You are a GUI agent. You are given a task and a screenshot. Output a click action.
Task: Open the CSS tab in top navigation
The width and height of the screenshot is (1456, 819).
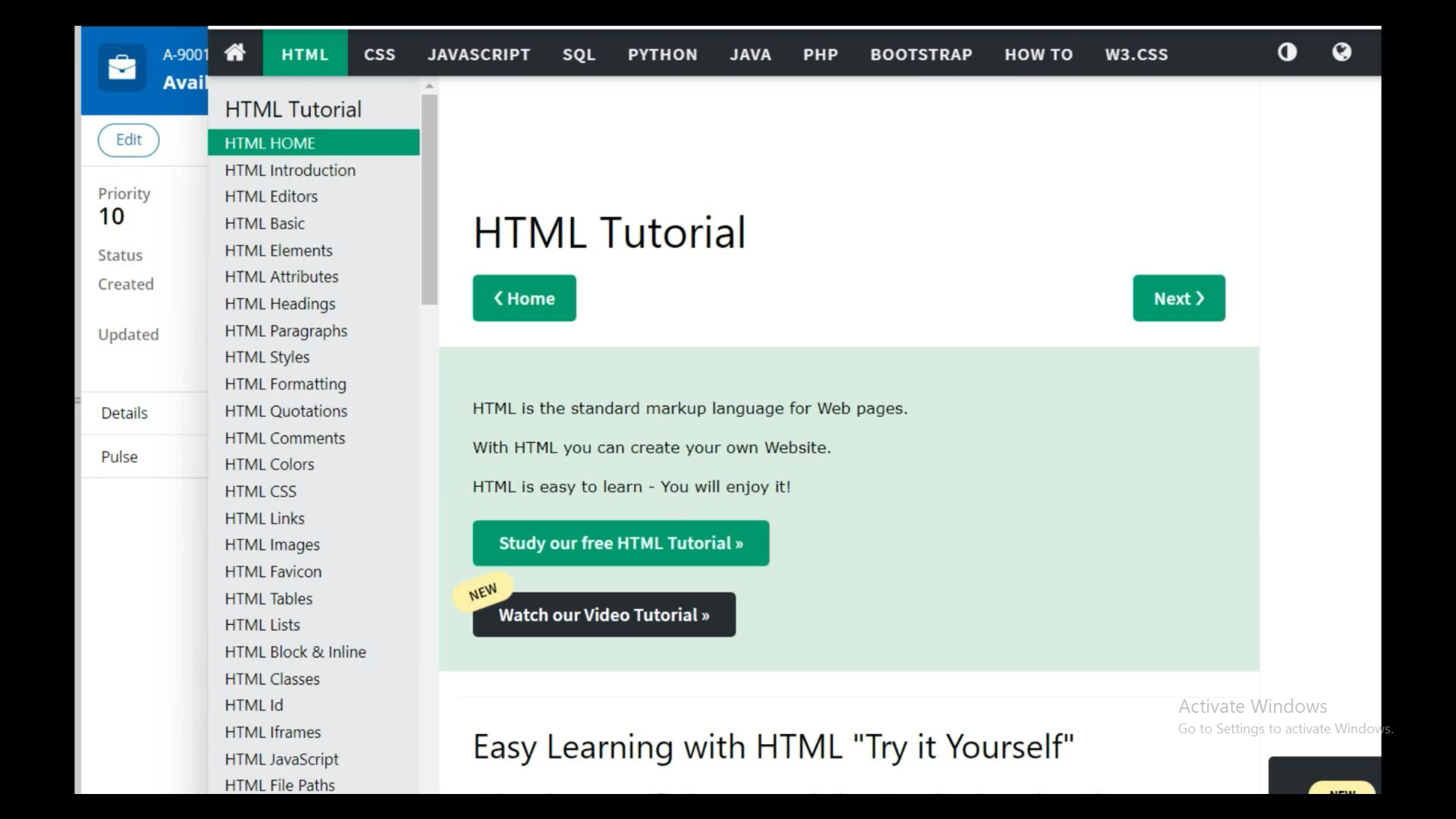click(379, 55)
